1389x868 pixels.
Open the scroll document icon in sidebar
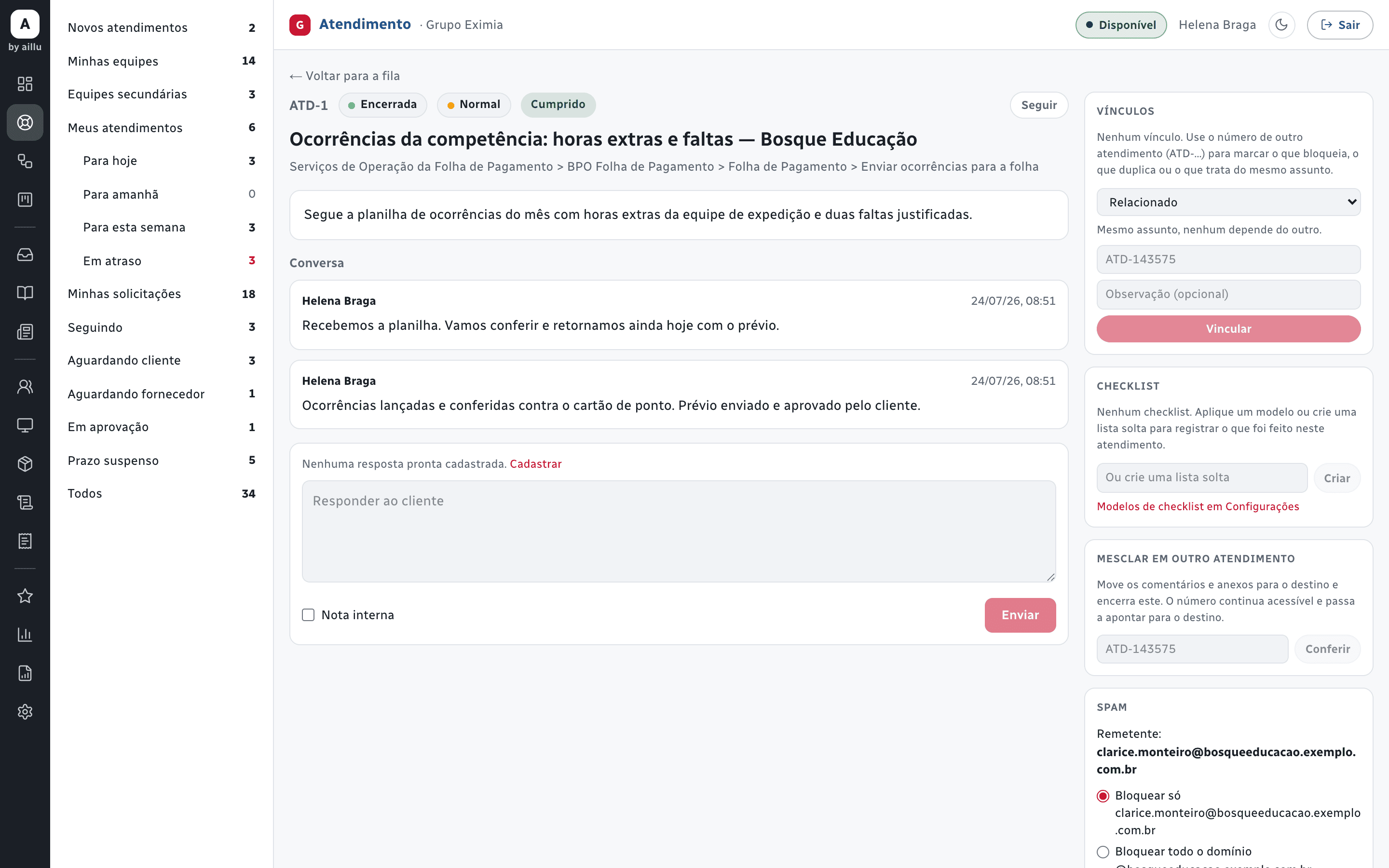(25, 502)
